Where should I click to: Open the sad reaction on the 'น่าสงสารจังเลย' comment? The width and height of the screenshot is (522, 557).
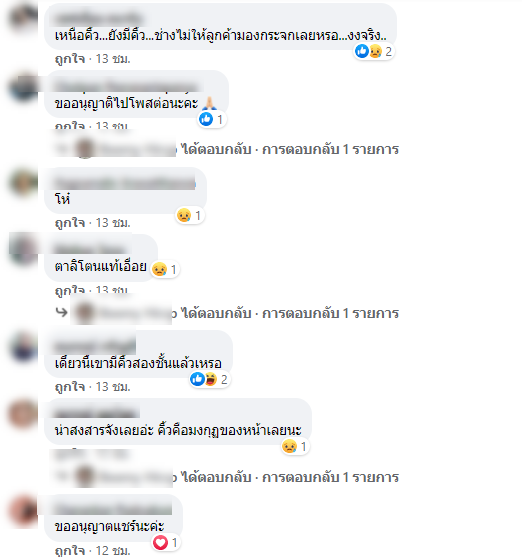295,446
